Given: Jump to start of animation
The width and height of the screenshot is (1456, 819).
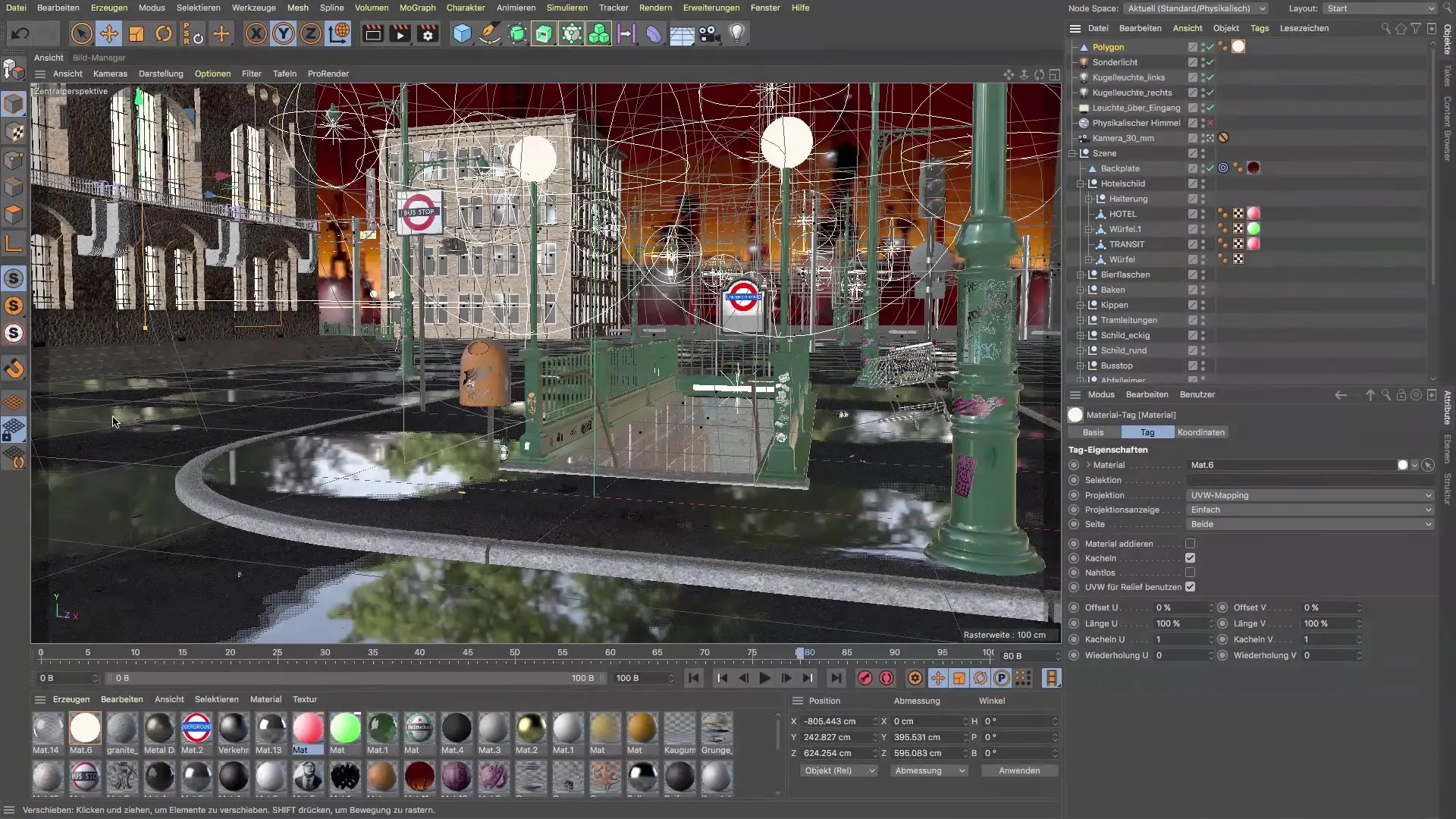Looking at the screenshot, I should [693, 678].
